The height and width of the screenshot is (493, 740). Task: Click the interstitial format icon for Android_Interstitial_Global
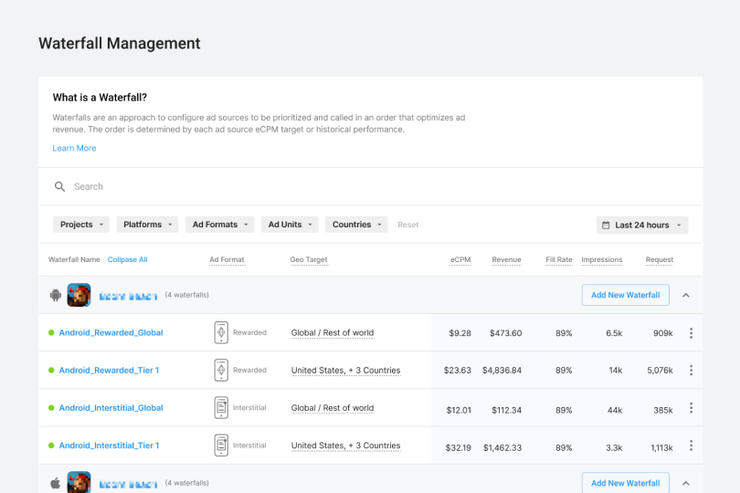point(221,408)
